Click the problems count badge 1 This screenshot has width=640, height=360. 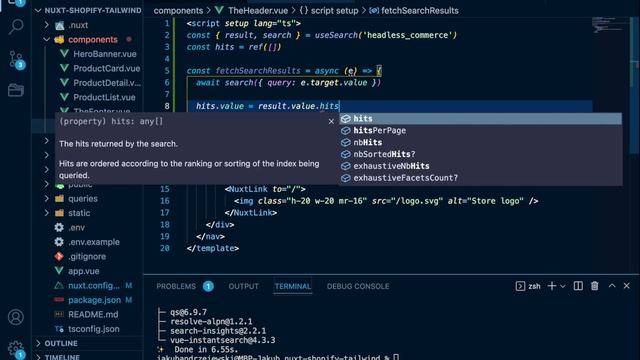tap(208, 287)
